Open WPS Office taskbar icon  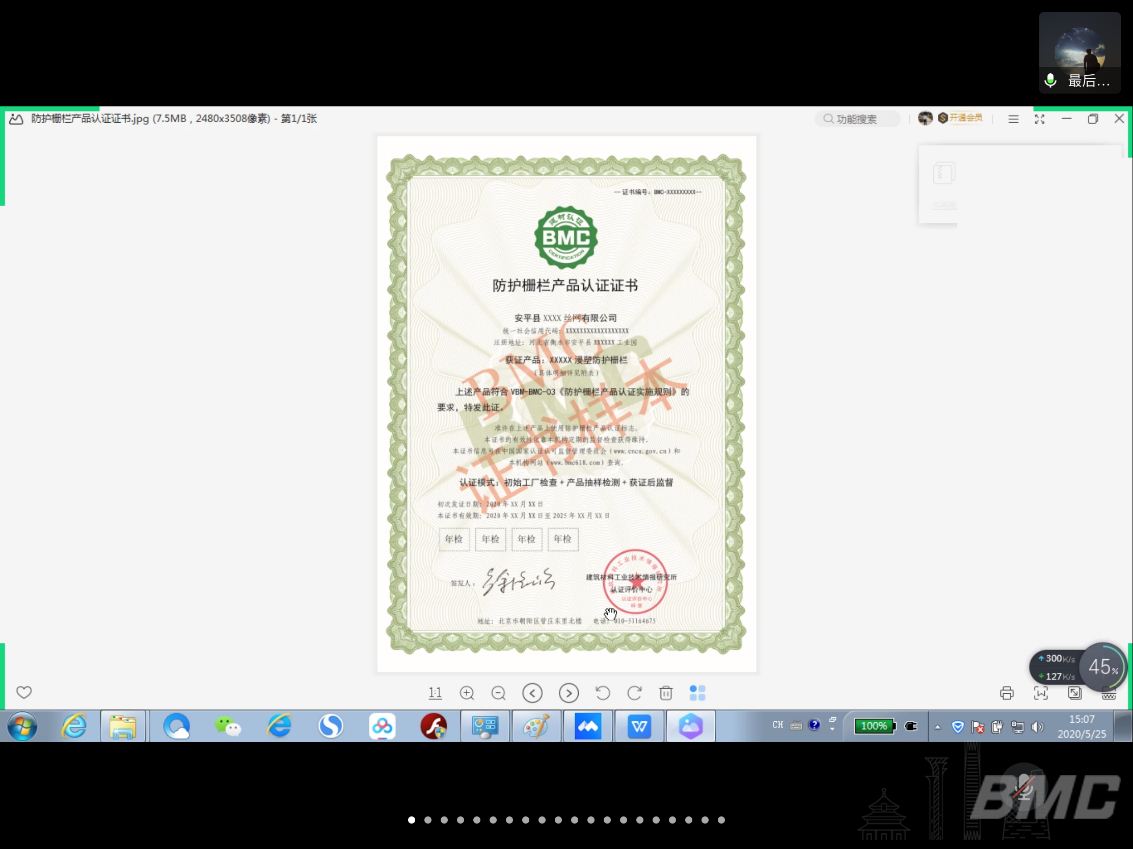tap(639, 726)
